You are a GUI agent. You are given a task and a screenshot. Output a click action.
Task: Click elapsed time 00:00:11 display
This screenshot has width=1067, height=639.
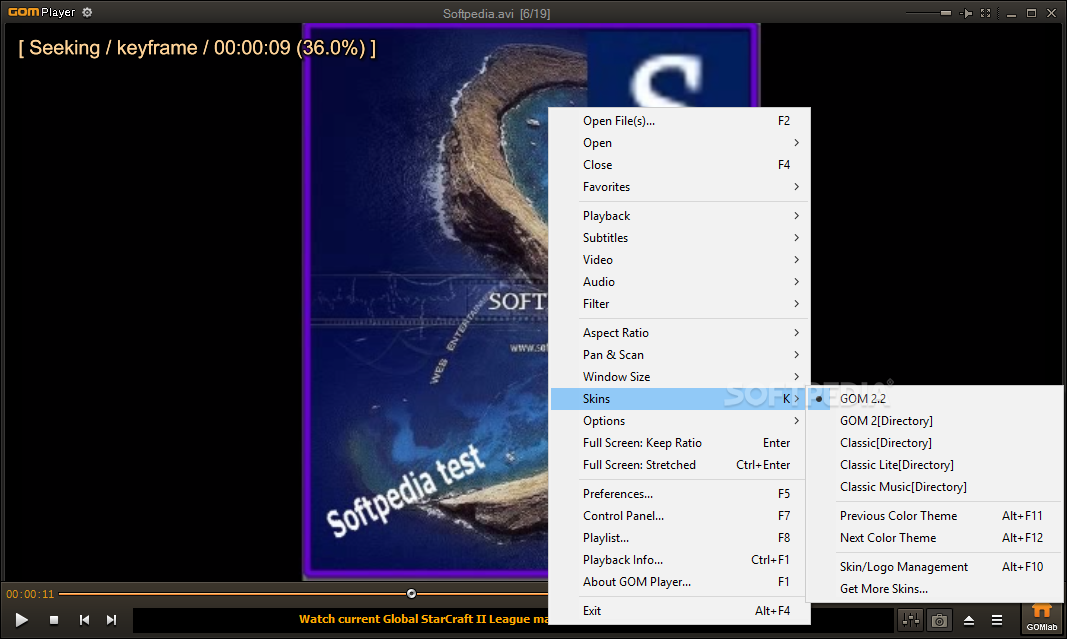(30, 594)
